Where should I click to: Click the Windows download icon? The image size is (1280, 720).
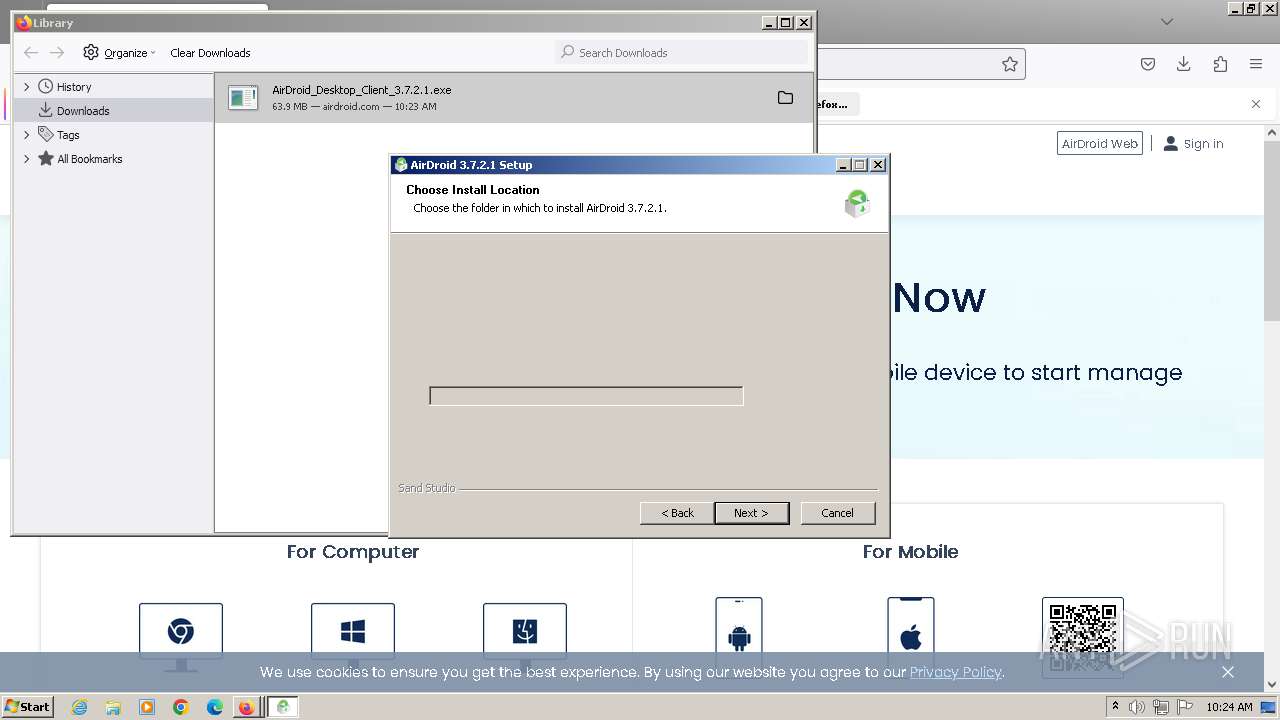[353, 632]
